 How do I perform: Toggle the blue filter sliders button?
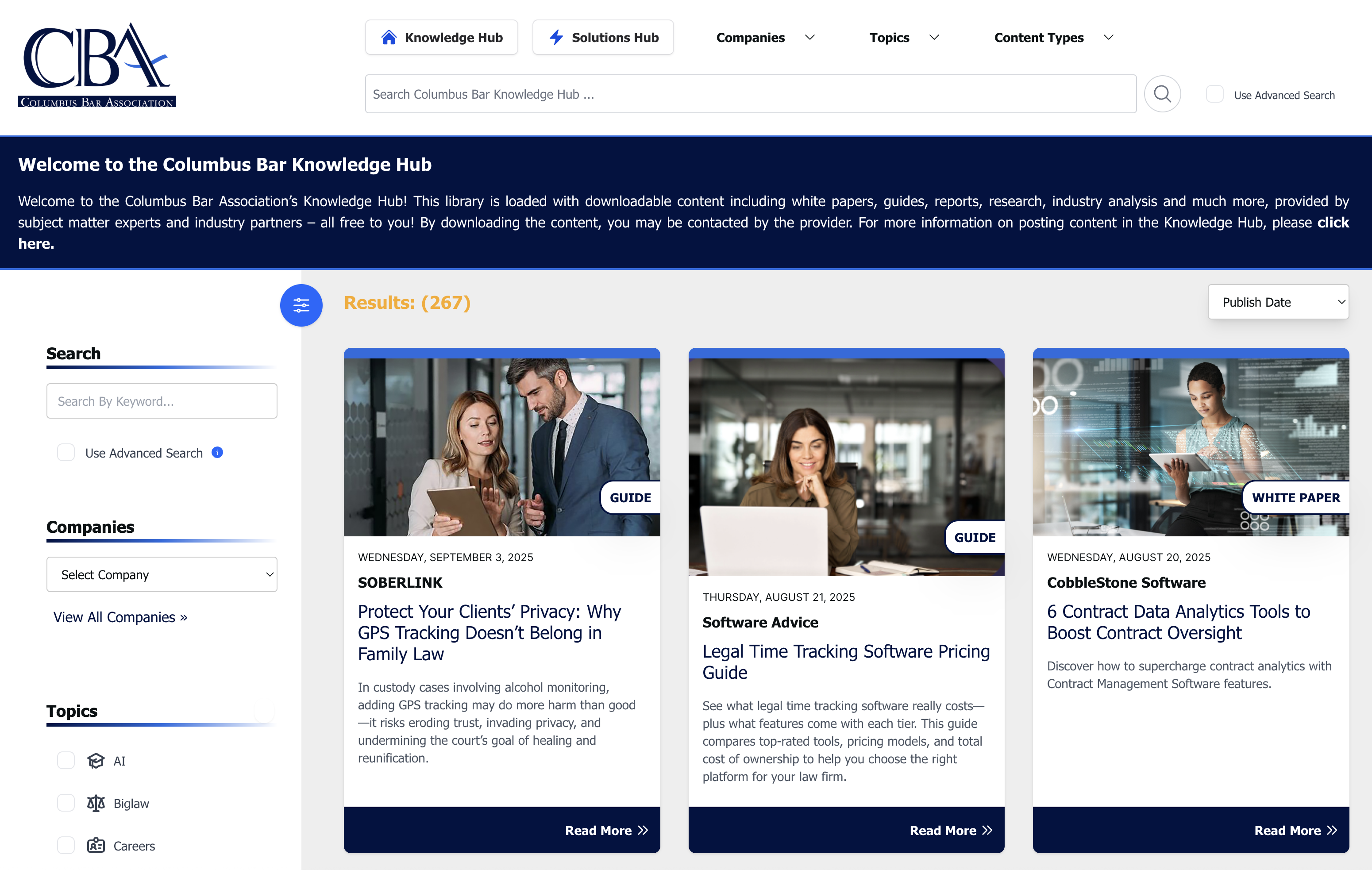coord(301,305)
